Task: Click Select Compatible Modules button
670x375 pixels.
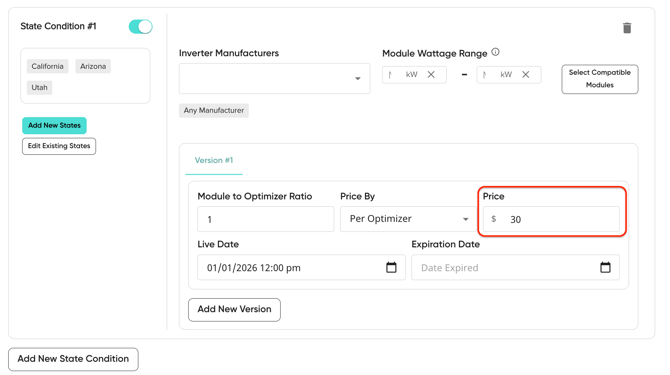Action: pos(599,79)
